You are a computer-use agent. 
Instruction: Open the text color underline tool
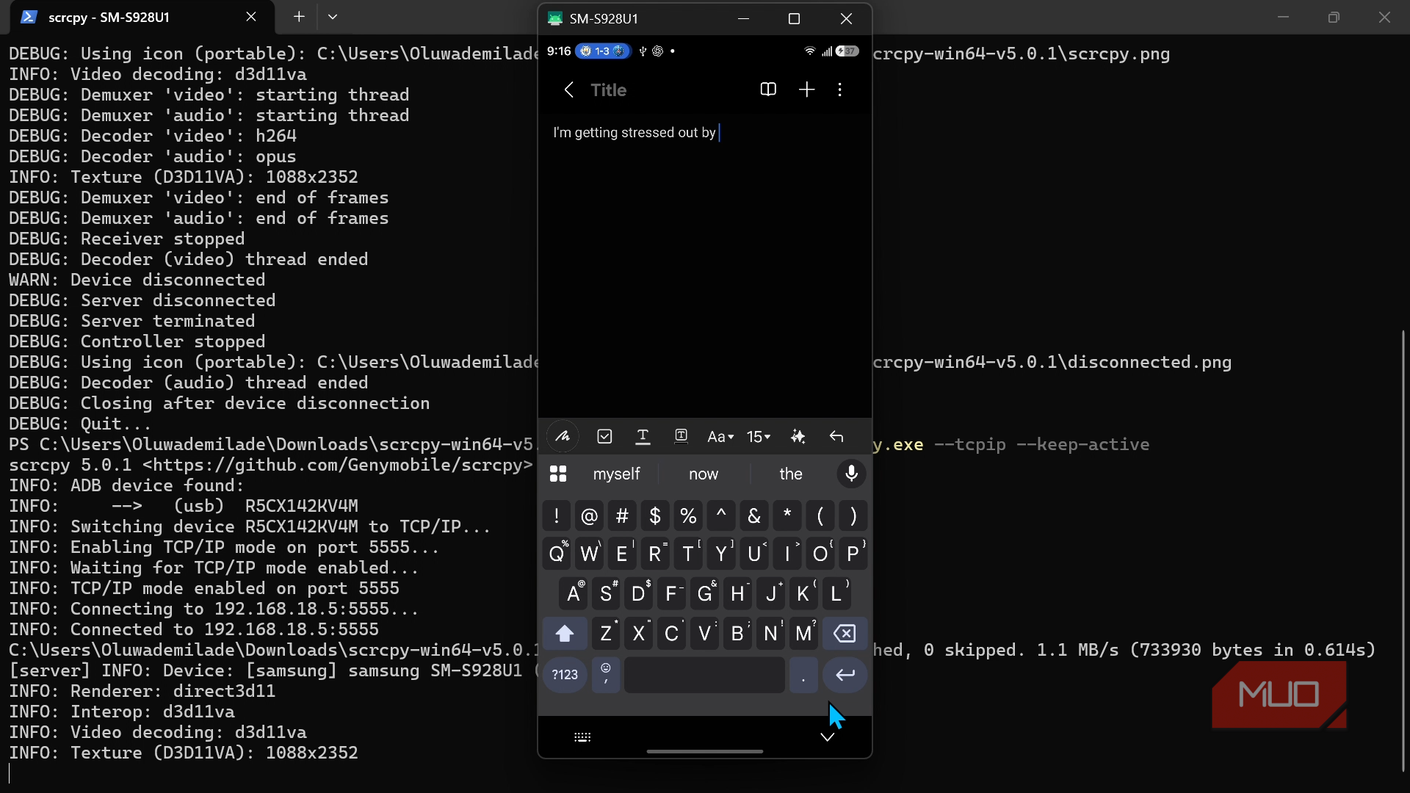[643, 436]
